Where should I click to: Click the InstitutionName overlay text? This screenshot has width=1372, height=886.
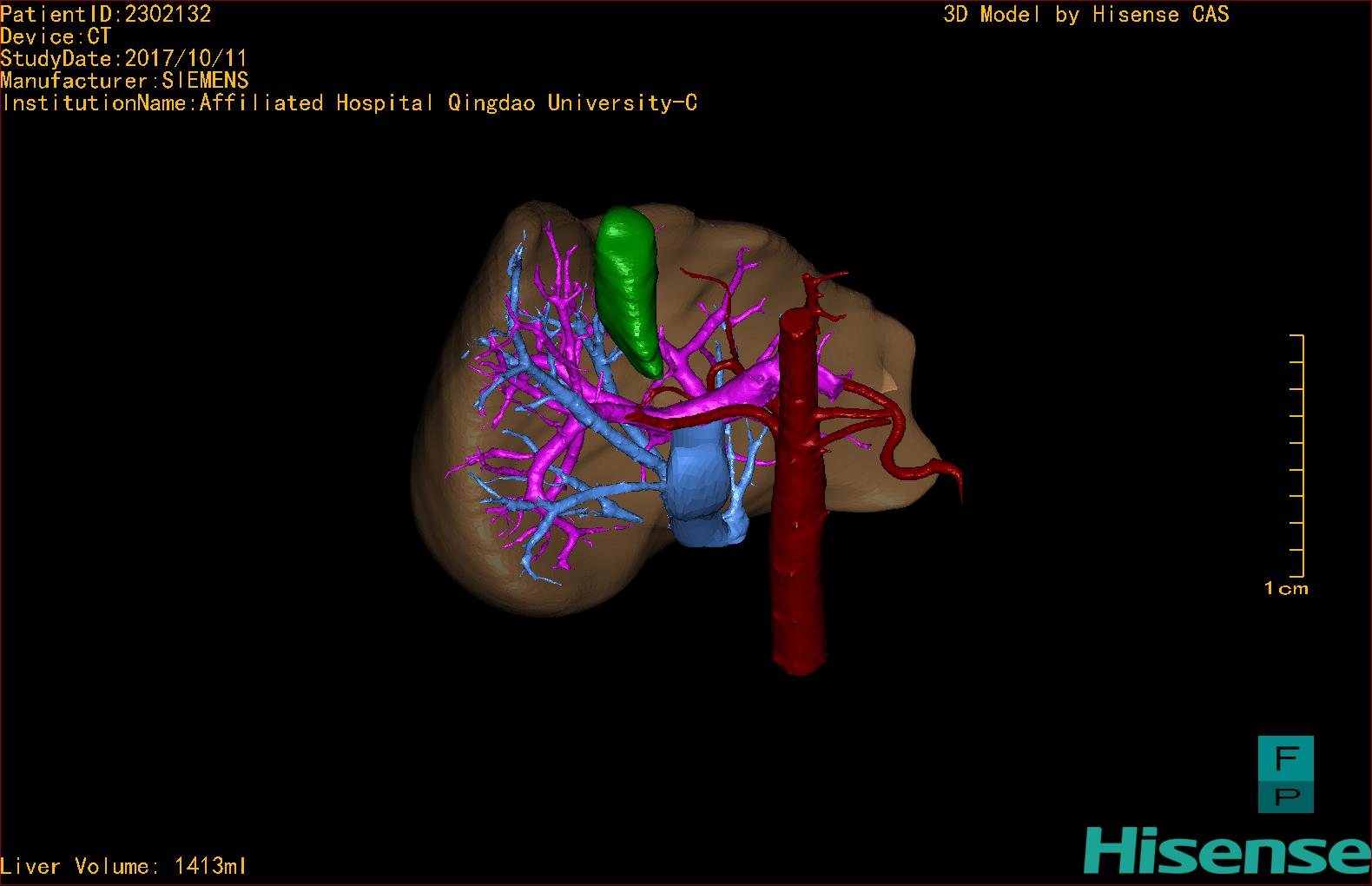[347, 103]
